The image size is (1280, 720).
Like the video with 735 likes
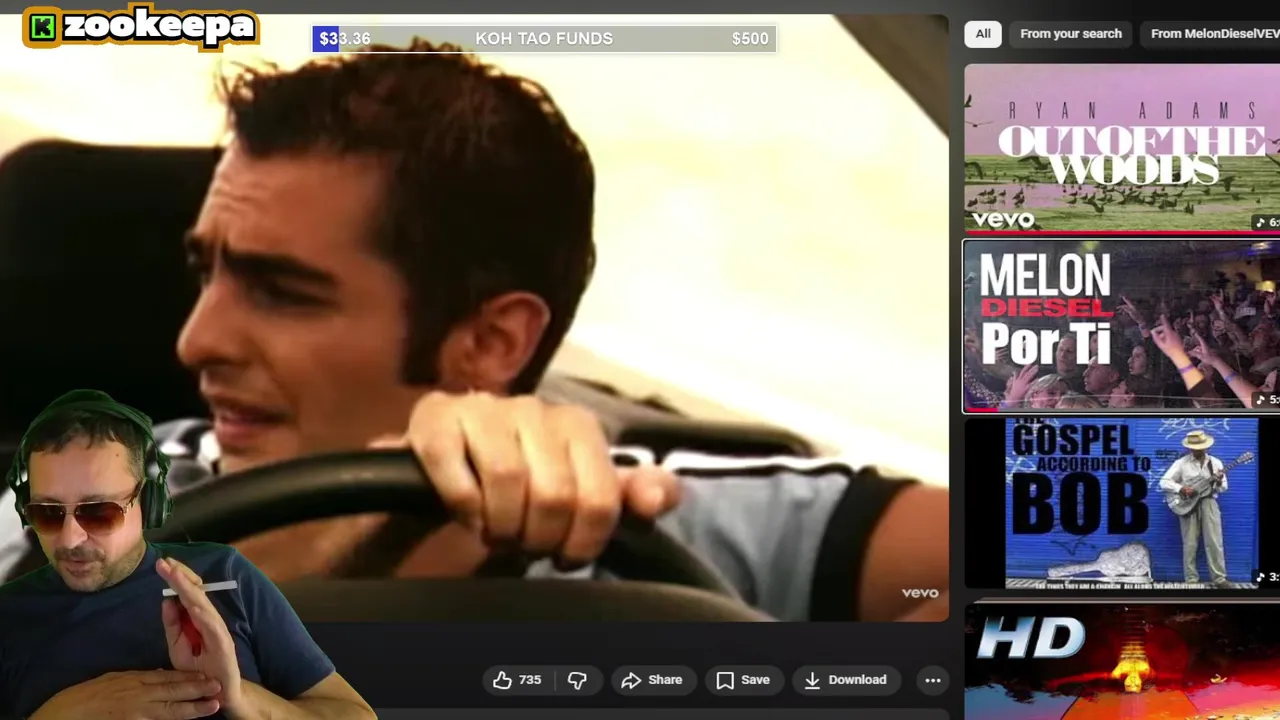pyautogui.click(x=517, y=680)
